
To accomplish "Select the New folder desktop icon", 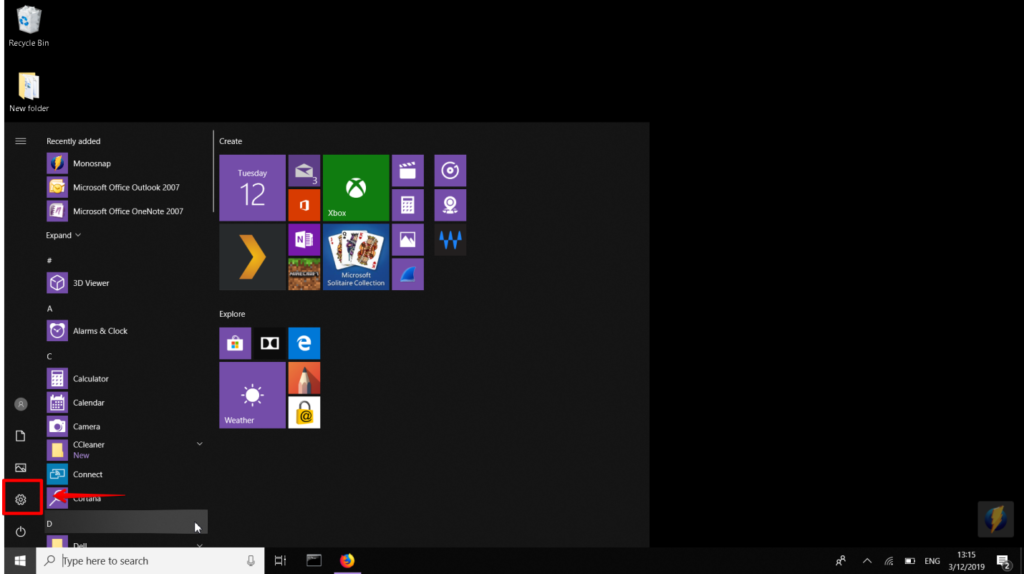I will click(29, 92).
